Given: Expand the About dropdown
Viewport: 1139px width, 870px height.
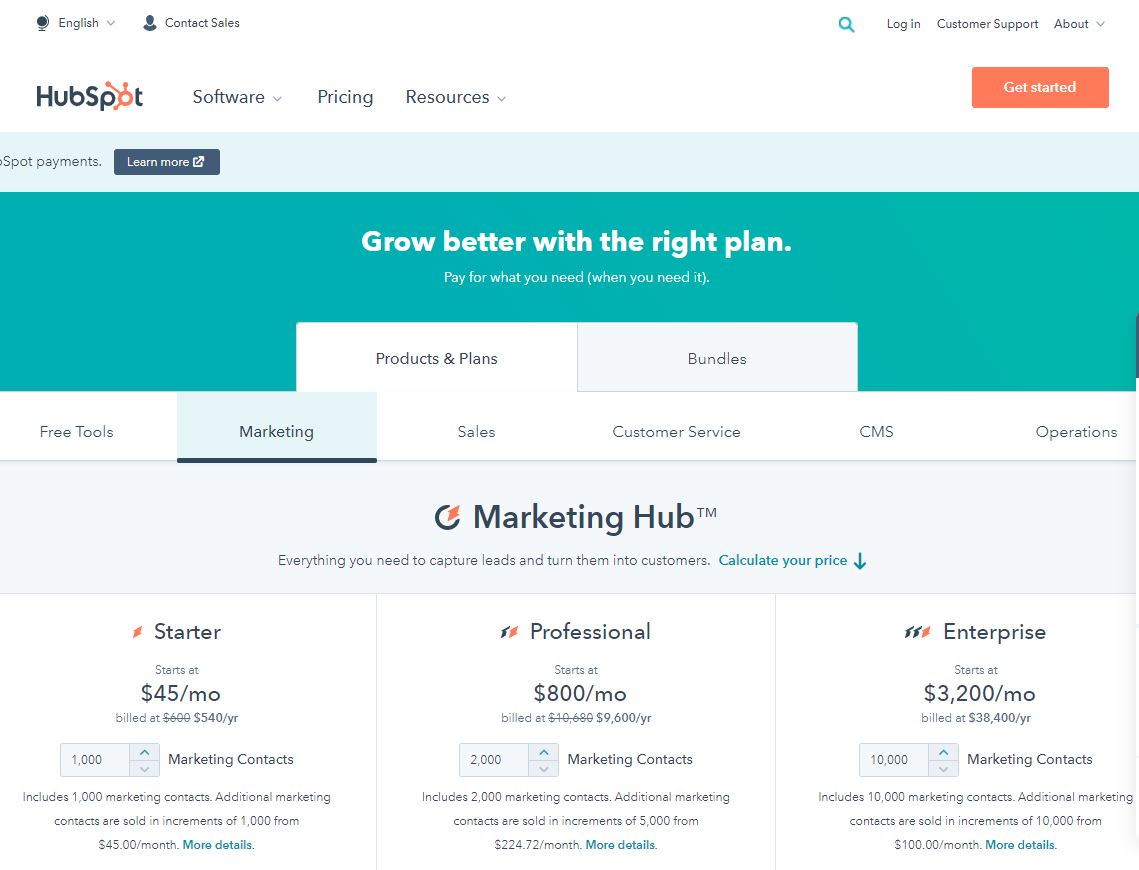Looking at the screenshot, I should click(x=1079, y=24).
